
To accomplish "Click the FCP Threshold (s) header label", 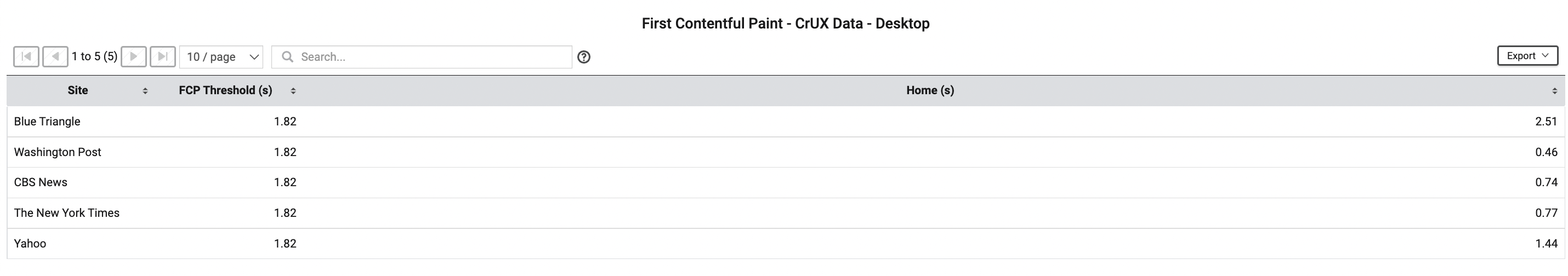I will [x=225, y=90].
